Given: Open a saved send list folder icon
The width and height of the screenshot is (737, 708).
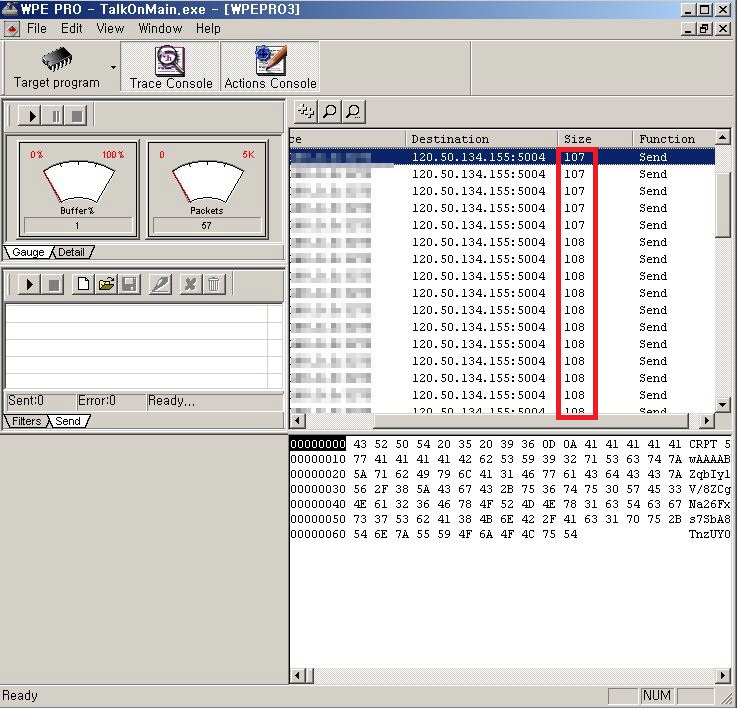Looking at the screenshot, I should click(106, 284).
